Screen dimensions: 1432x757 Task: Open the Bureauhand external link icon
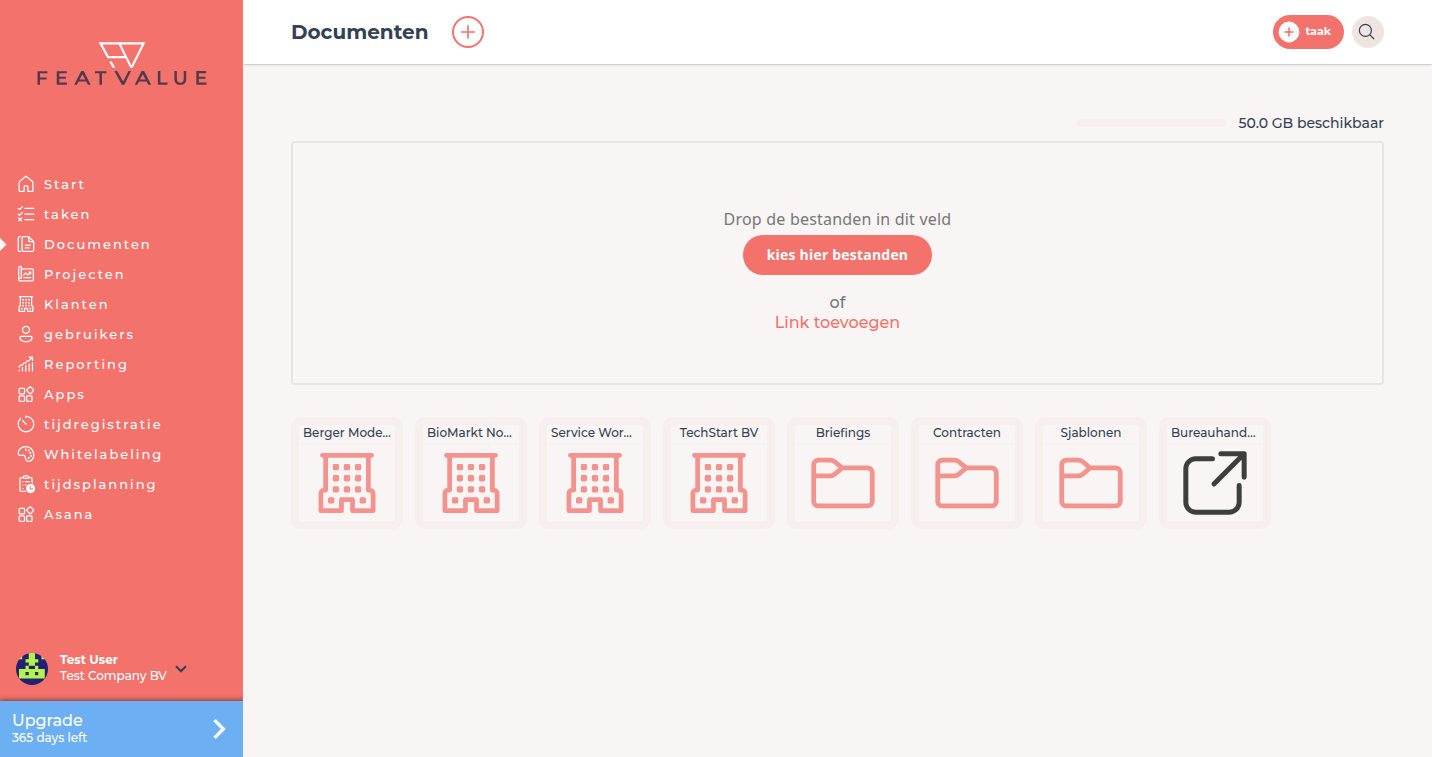[1215, 483]
